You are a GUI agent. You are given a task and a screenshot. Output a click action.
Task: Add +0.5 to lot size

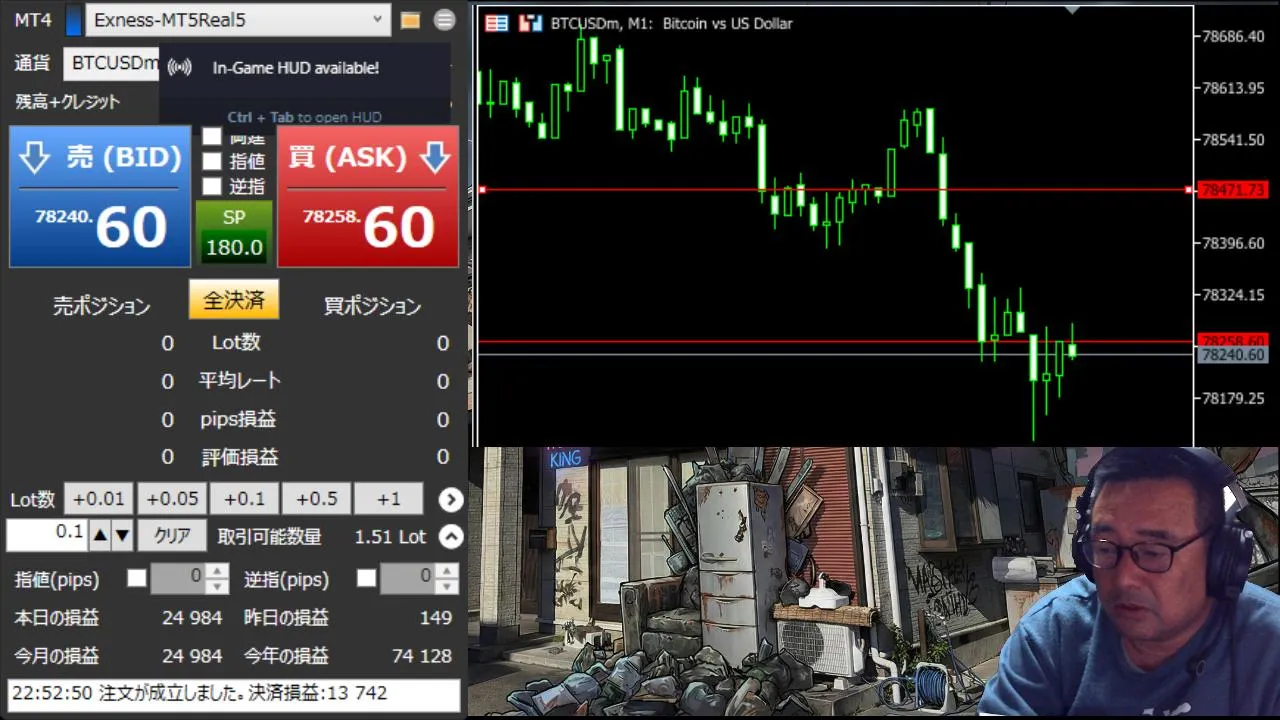click(x=316, y=499)
